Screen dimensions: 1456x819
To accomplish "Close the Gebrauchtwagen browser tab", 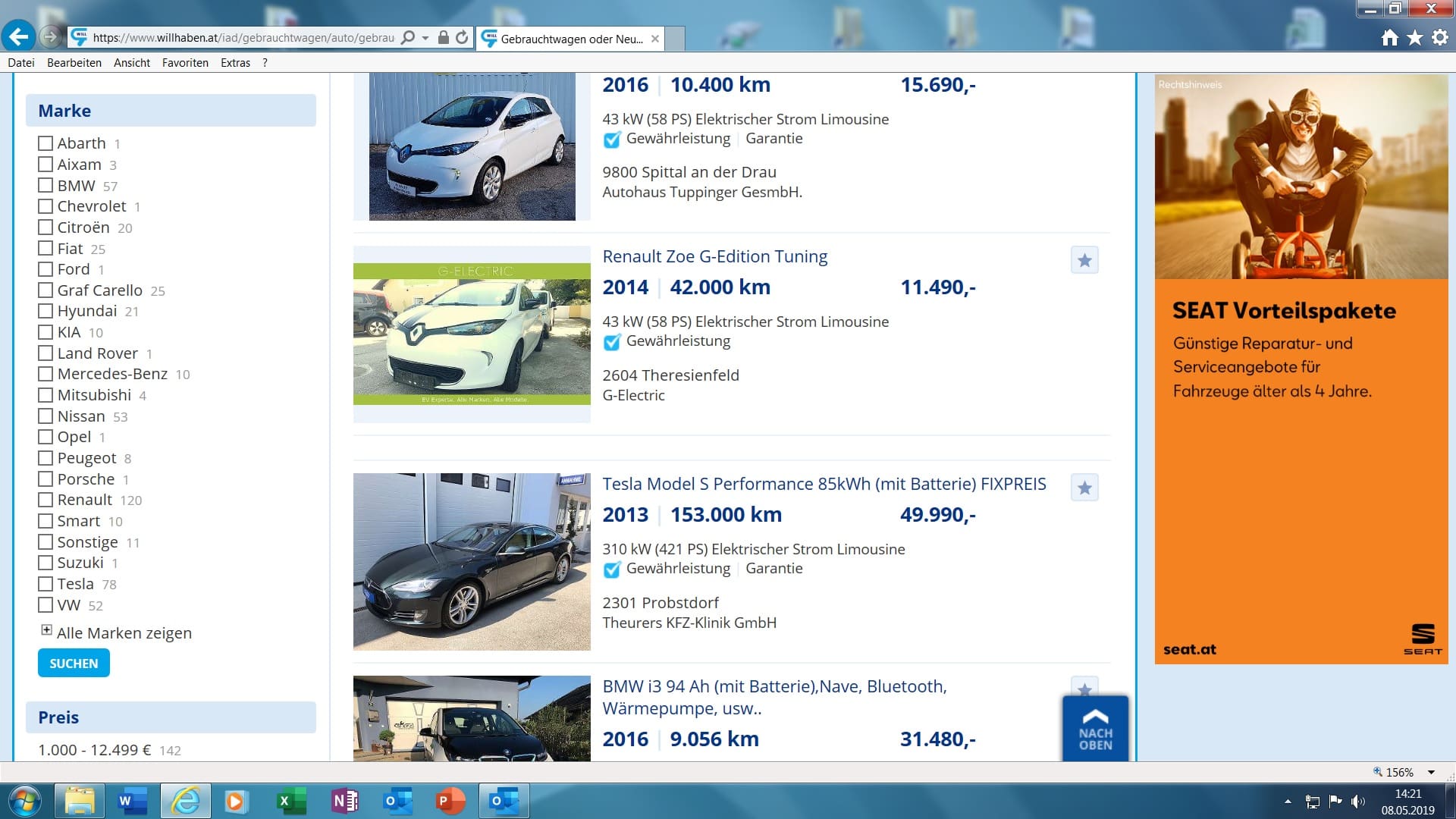I will tap(655, 39).
